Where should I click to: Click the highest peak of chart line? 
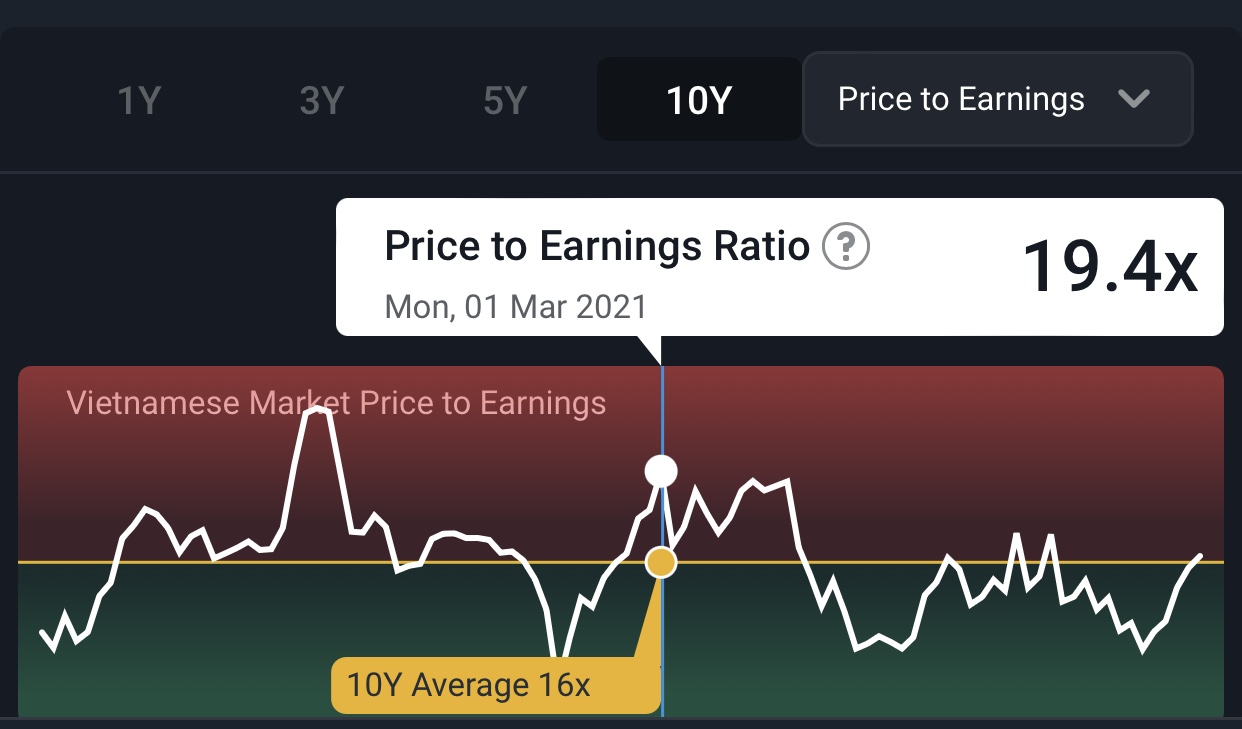318,409
